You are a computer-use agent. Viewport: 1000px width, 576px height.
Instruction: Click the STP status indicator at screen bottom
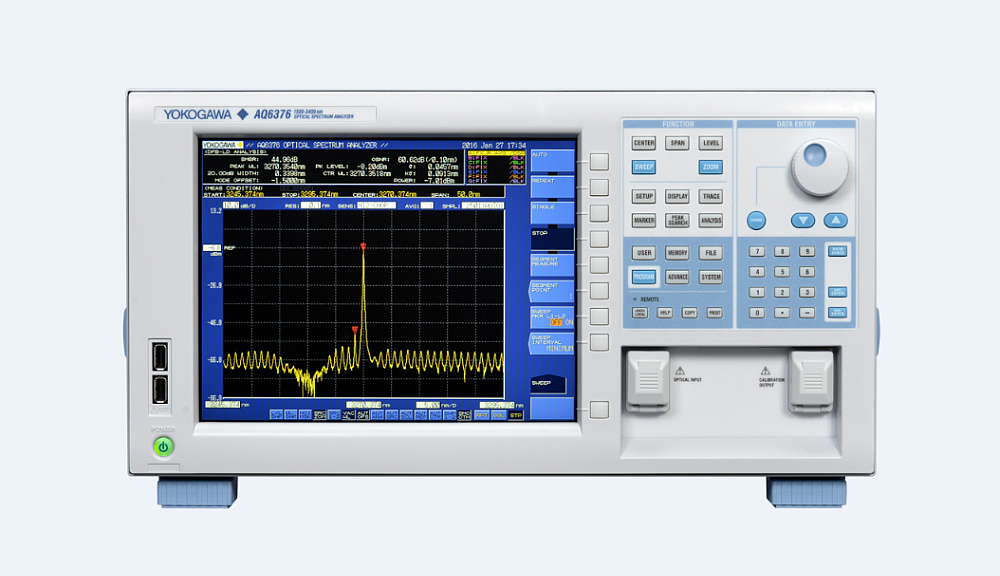point(515,414)
